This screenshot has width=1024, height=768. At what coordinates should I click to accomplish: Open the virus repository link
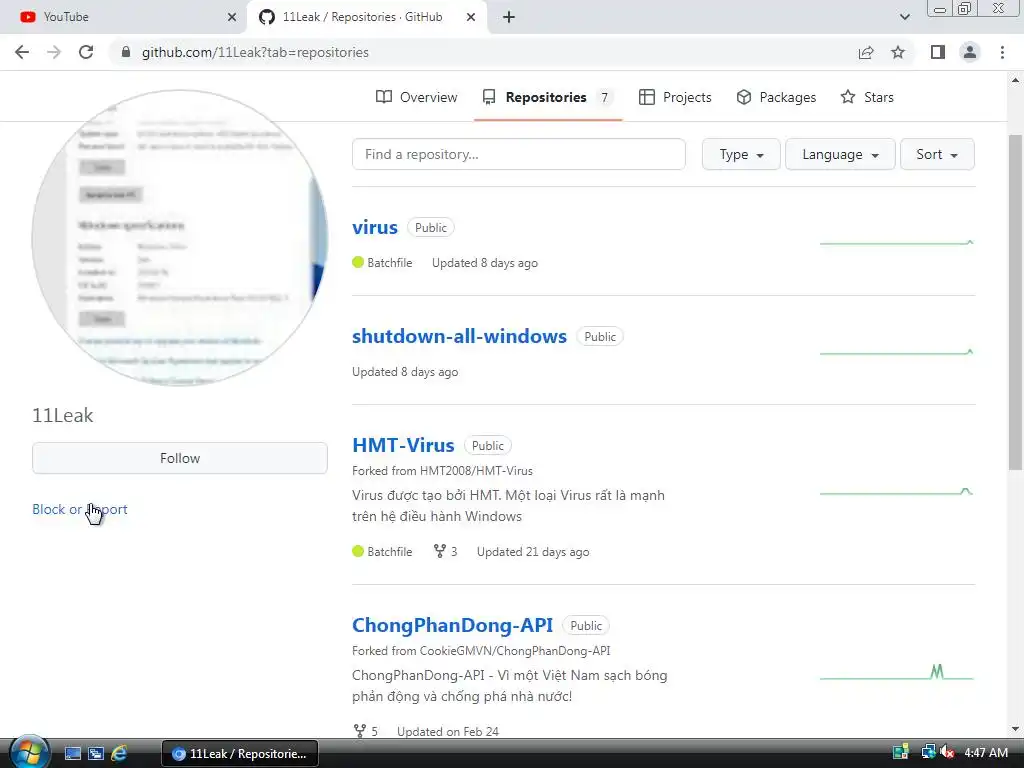[x=375, y=227]
